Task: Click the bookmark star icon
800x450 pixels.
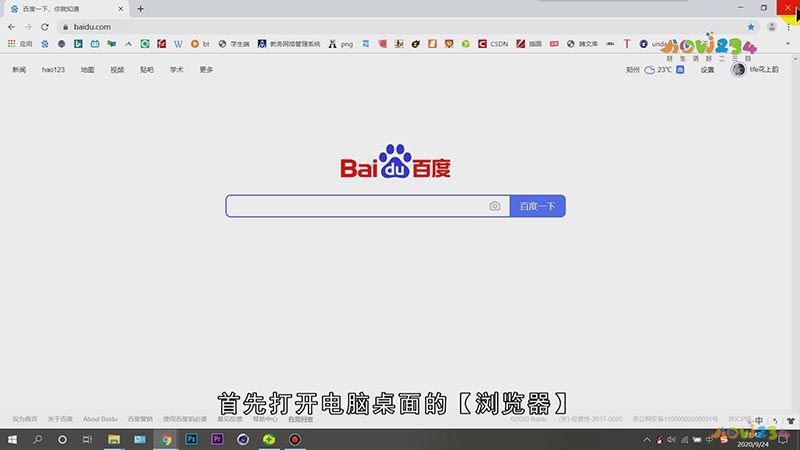Action: (751, 27)
